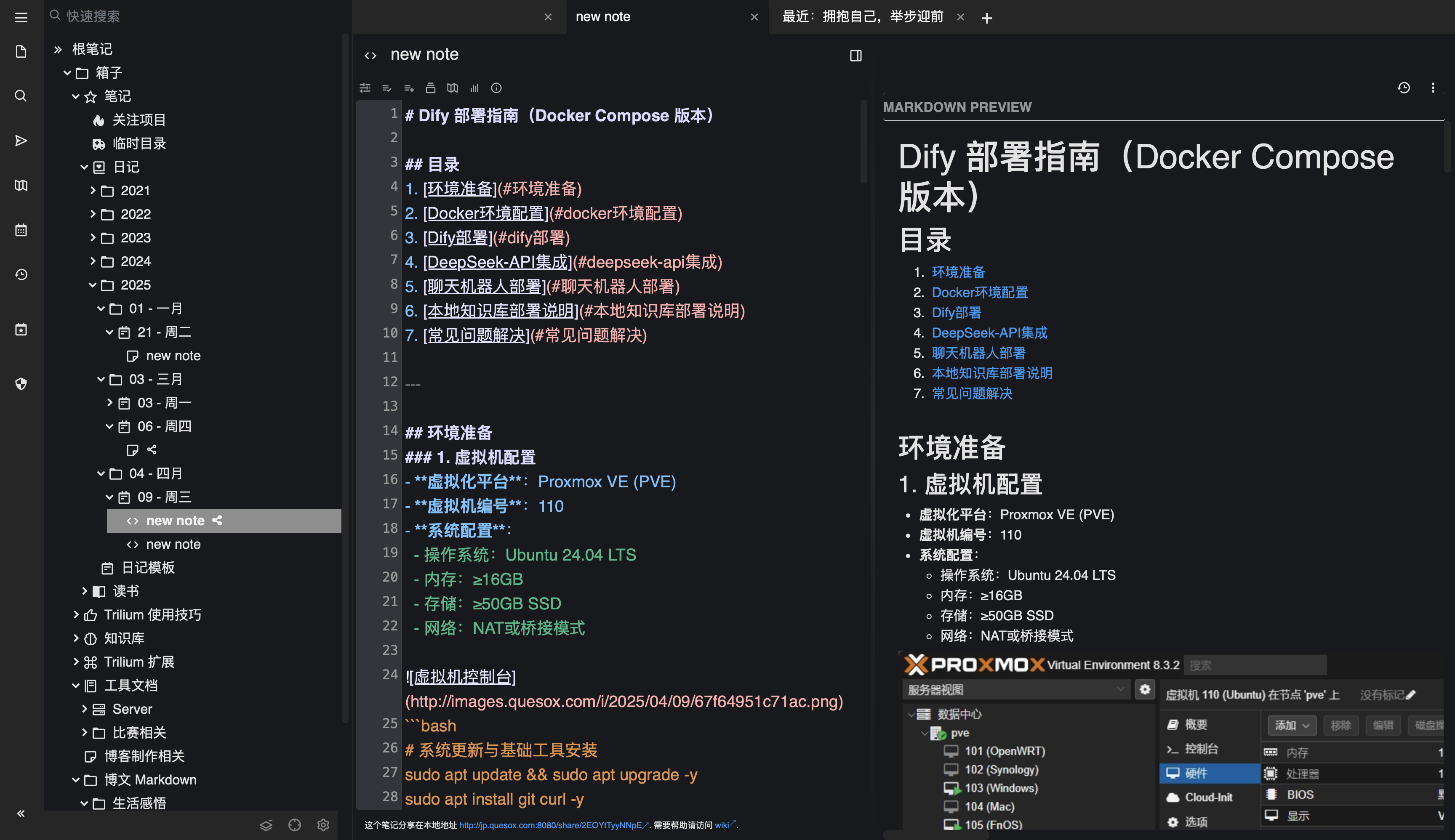Viewport: 1455px width, 840px height.
Task: Follow DeepSeek-API集成 link in the preview
Action: point(989,333)
